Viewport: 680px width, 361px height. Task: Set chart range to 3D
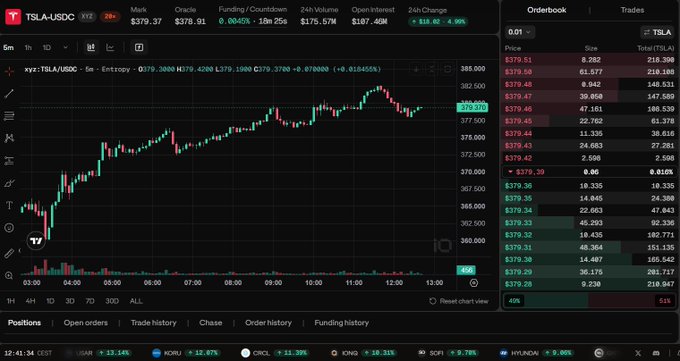click(x=70, y=301)
